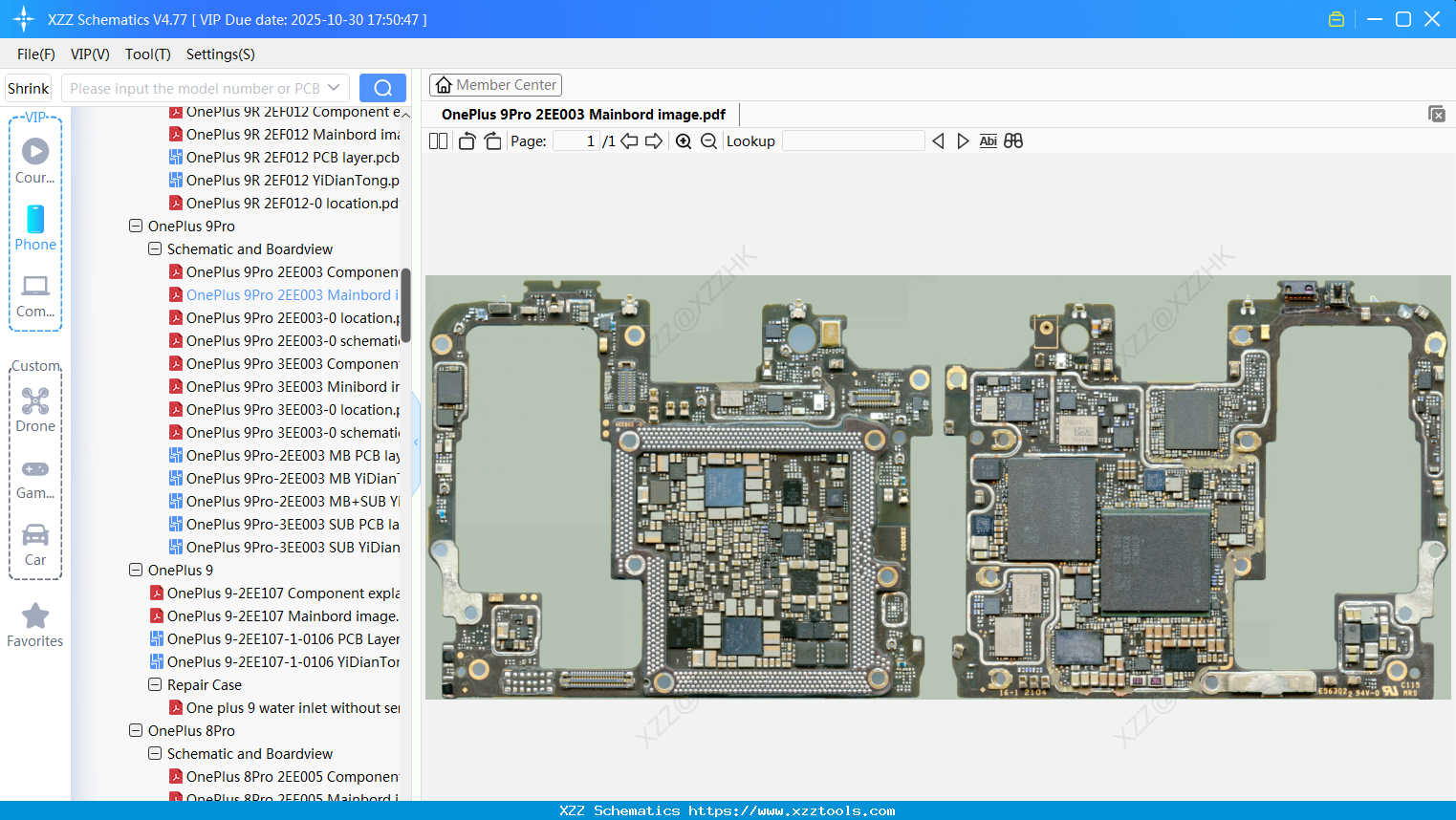Click the Lookup text field
This screenshot has width=1456, height=820.
853,141
